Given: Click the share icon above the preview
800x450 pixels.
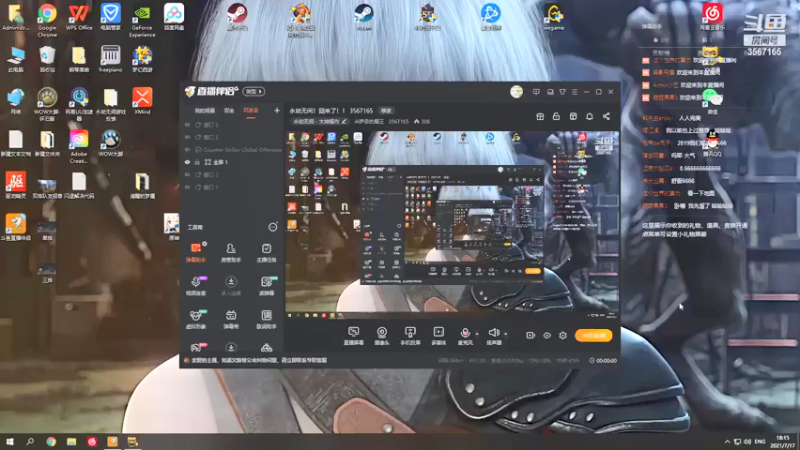Looking at the screenshot, I should pyautogui.click(x=606, y=116).
